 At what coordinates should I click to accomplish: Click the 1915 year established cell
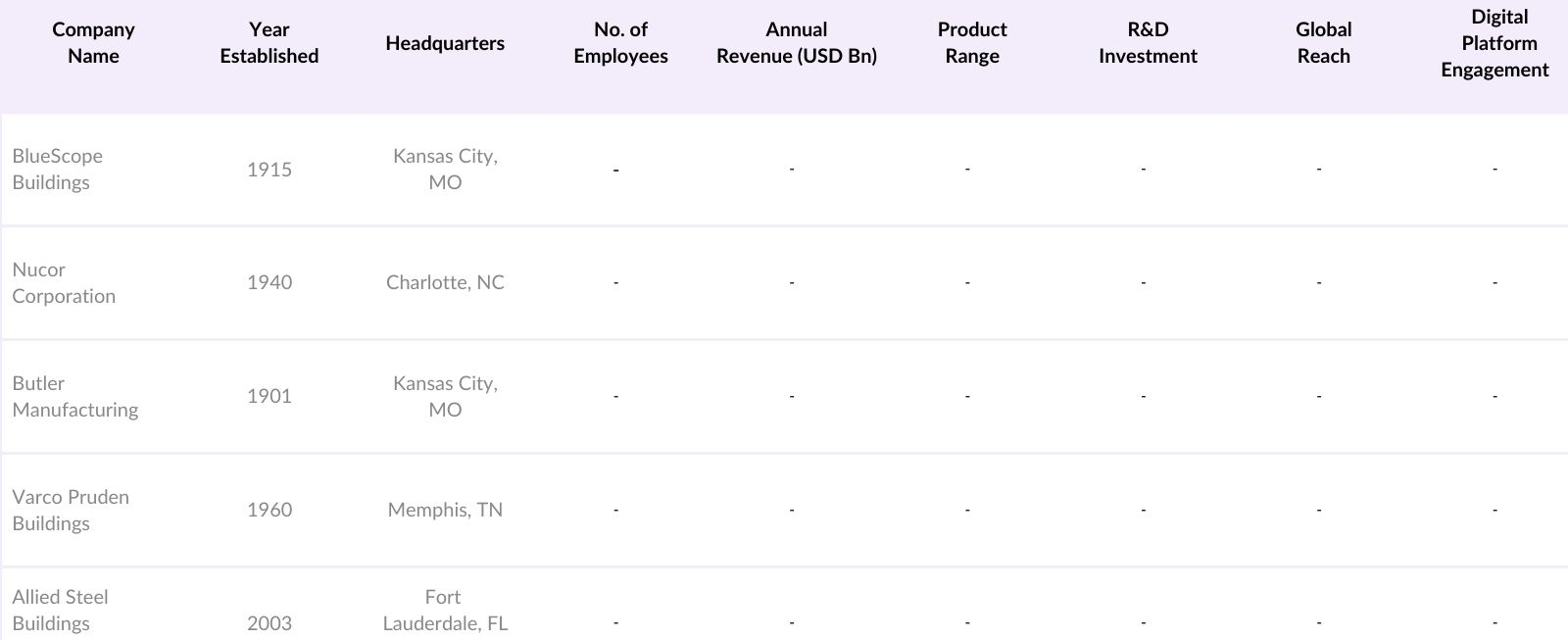point(269,170)
